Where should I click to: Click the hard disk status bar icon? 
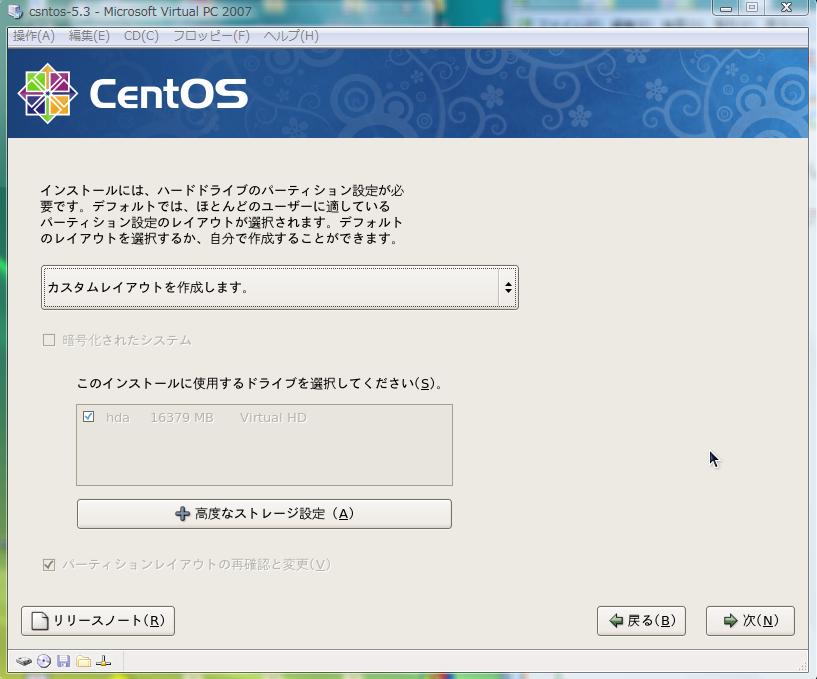24,661
